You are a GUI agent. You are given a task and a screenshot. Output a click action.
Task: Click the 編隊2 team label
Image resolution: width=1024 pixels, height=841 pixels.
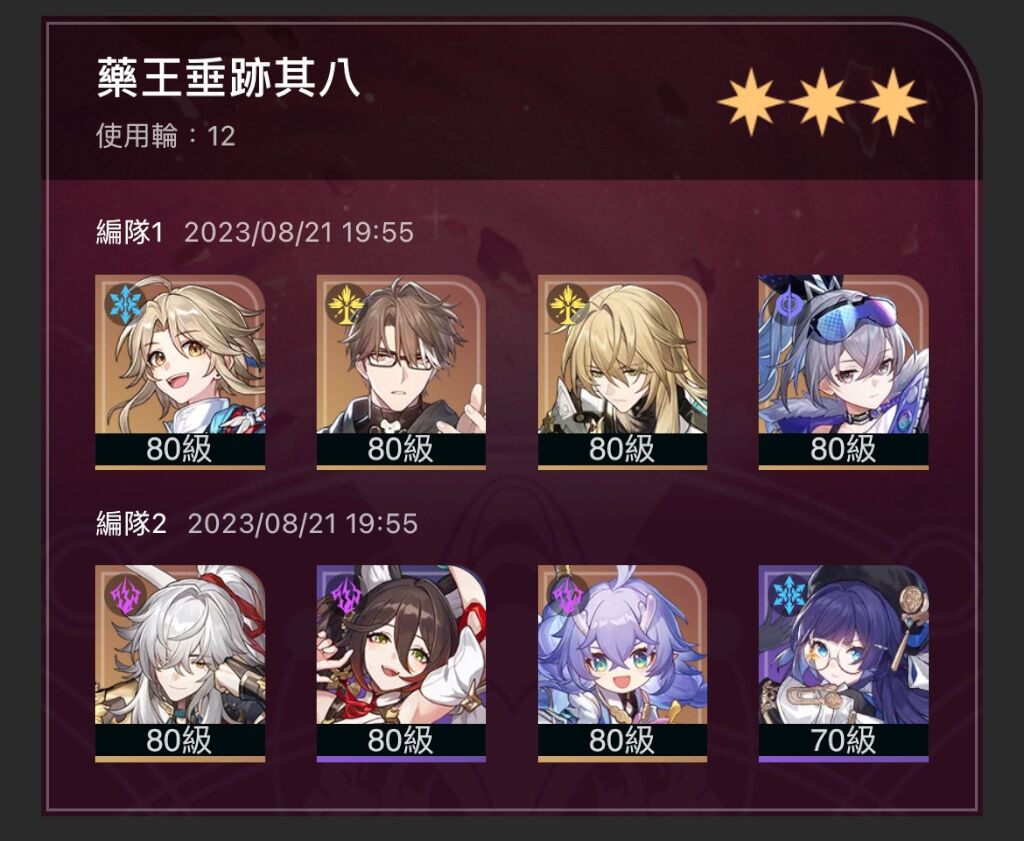tap(131, 523)
